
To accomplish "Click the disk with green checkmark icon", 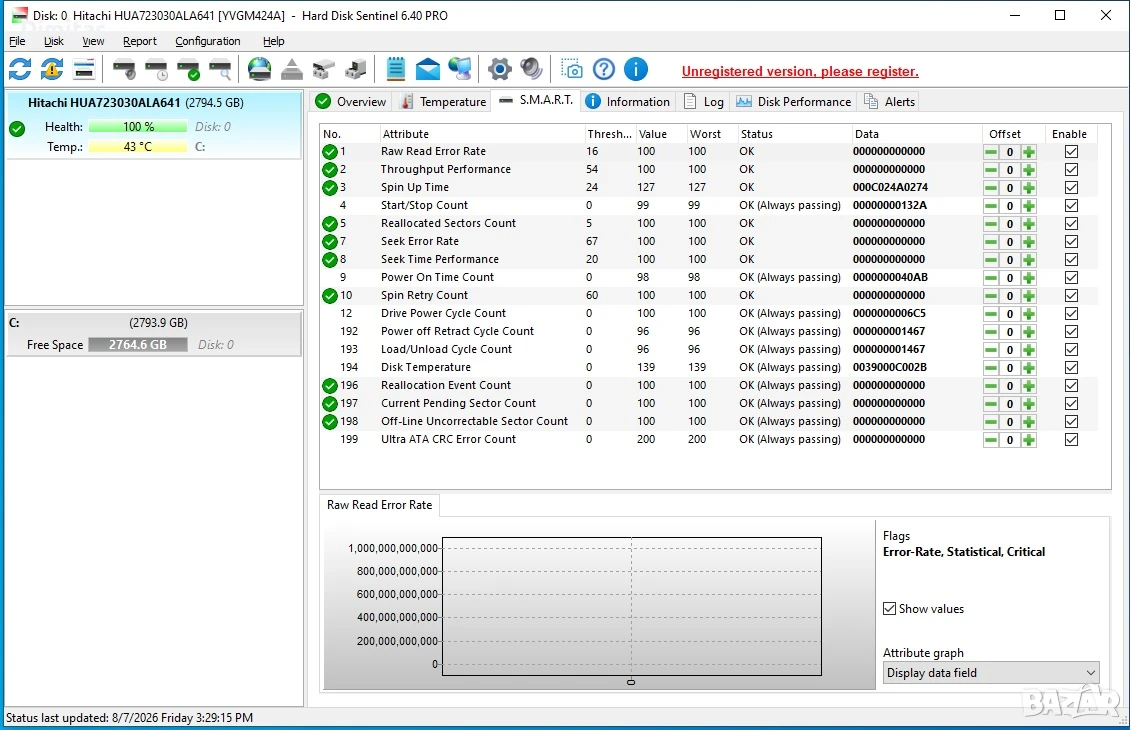I will pos(188,70).
